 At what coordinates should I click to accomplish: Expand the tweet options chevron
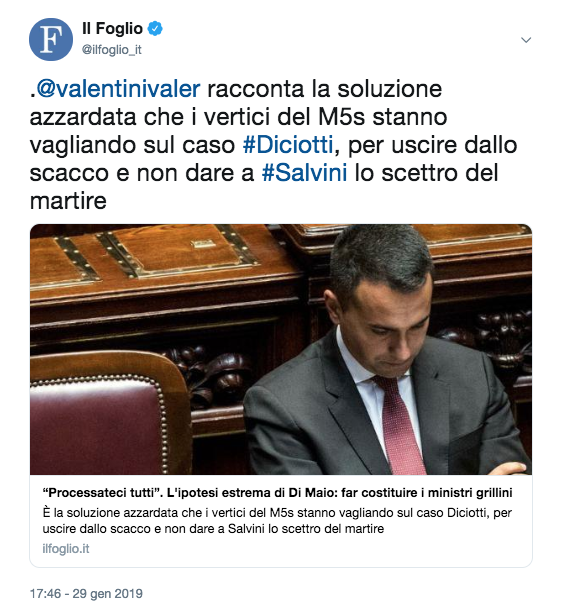pos(526,40)
